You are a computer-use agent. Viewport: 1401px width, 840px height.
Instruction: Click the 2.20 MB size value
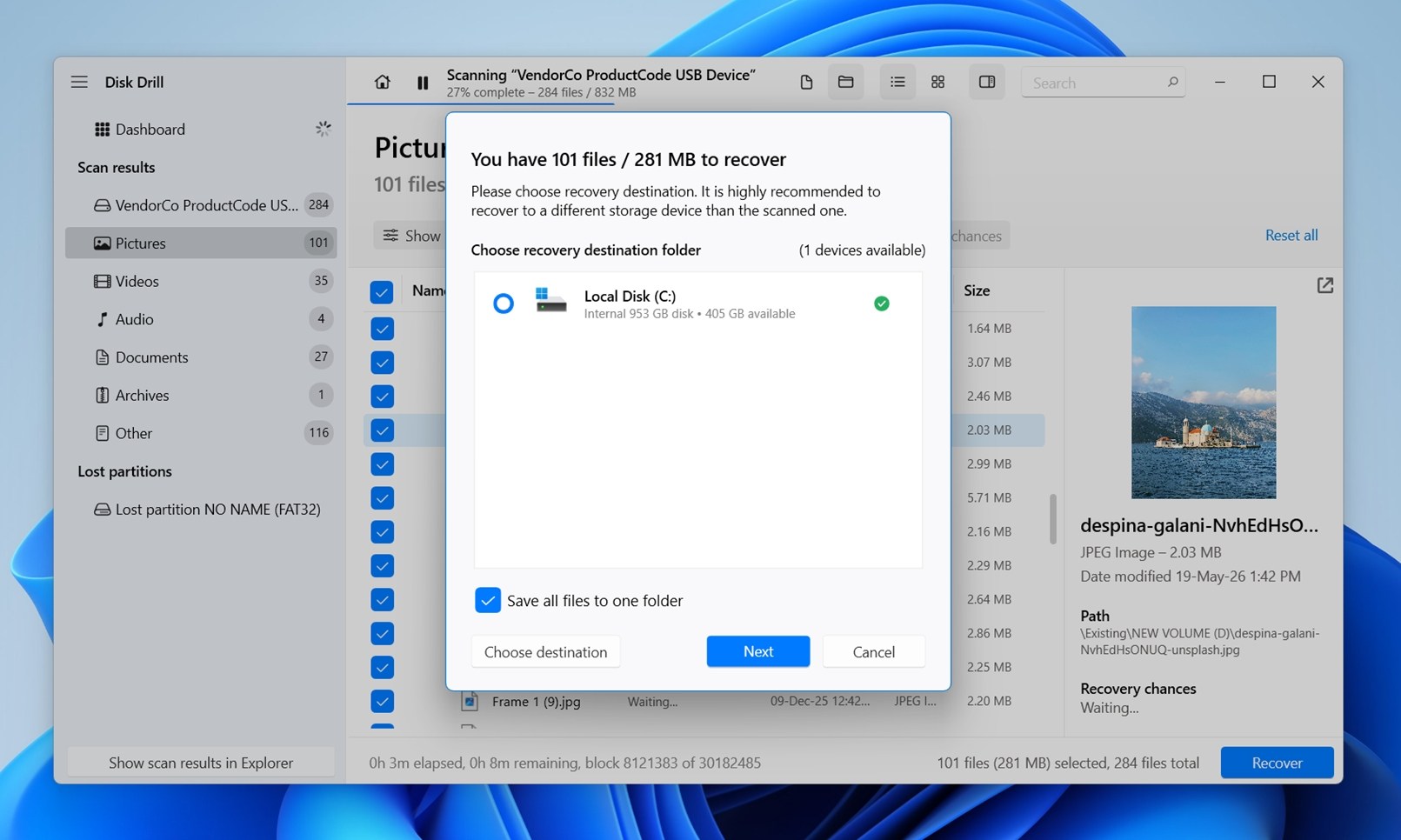click(x=989, y=701)
